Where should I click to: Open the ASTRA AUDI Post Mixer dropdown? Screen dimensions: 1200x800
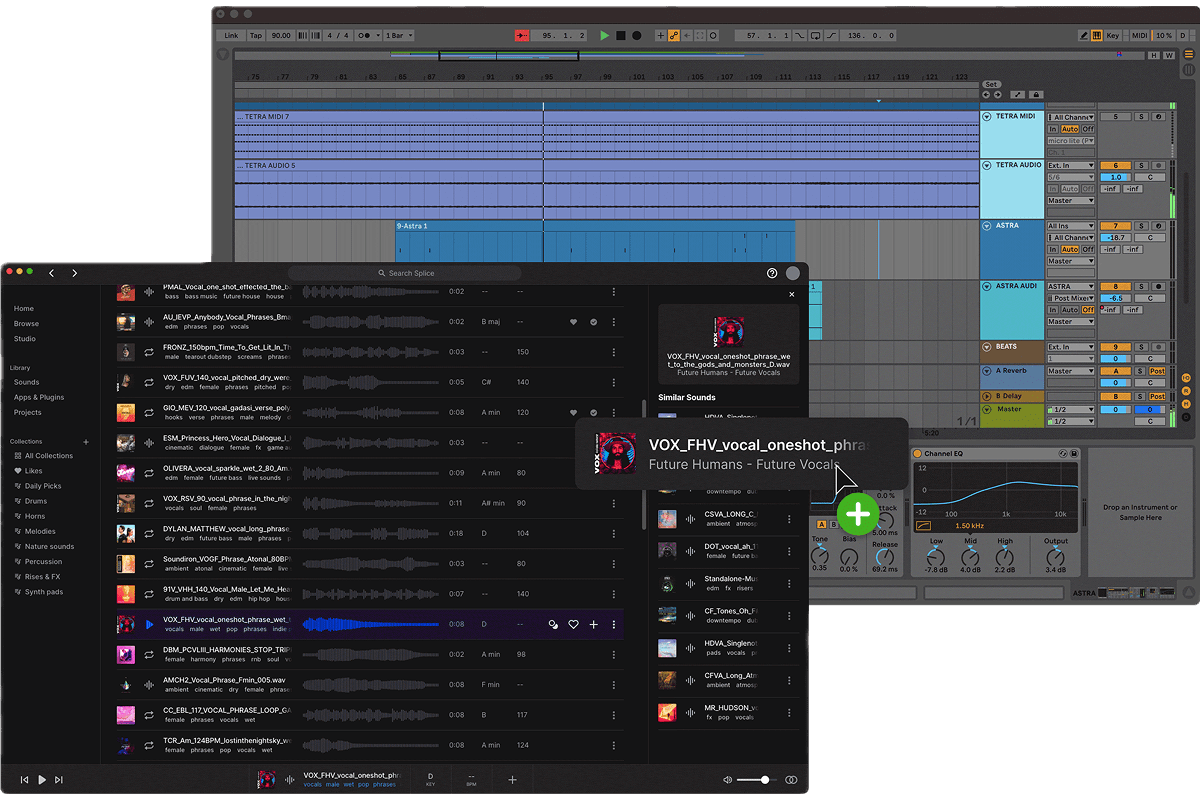coord(1071,298)
